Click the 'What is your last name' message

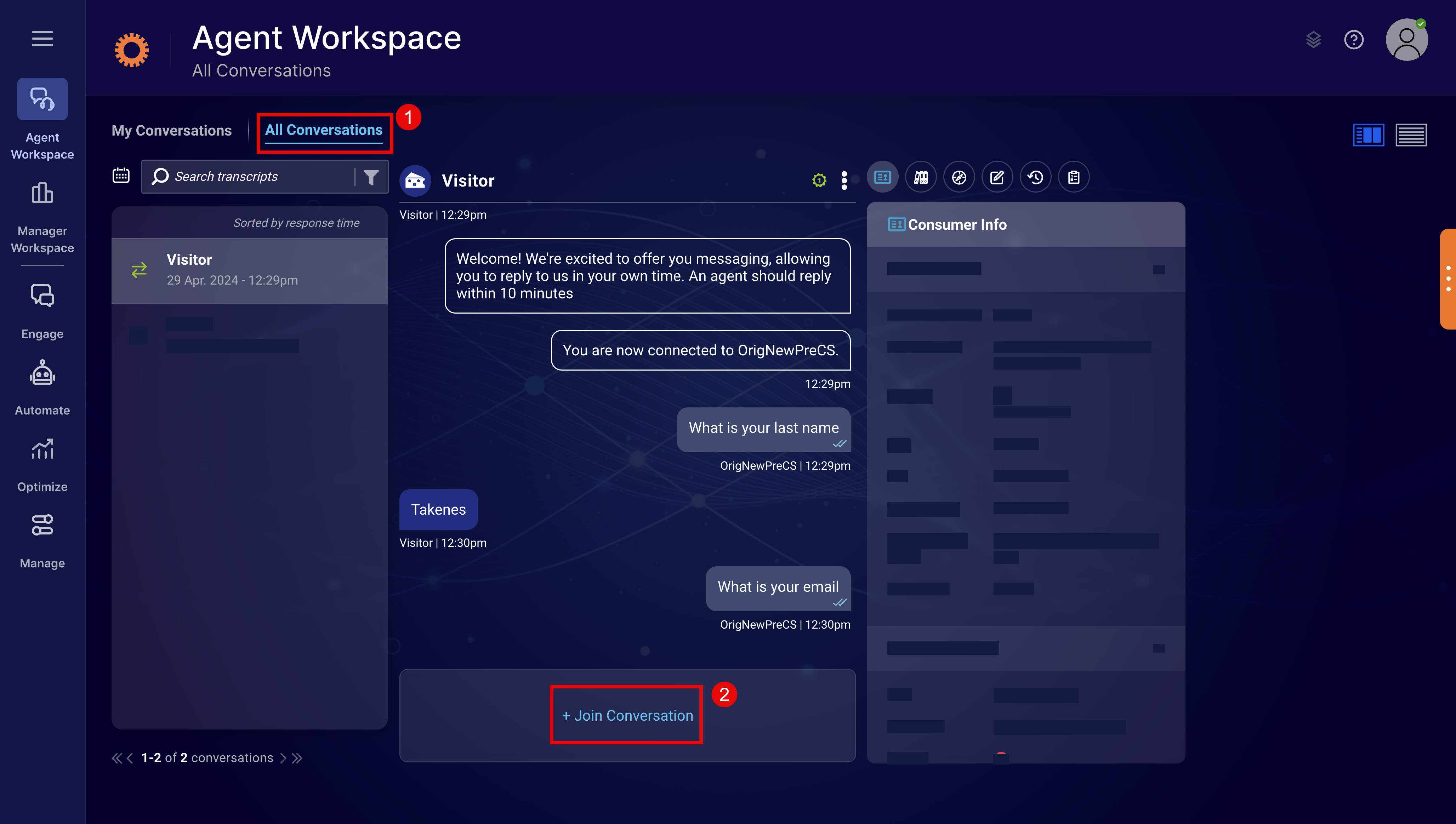pos(764,430)
